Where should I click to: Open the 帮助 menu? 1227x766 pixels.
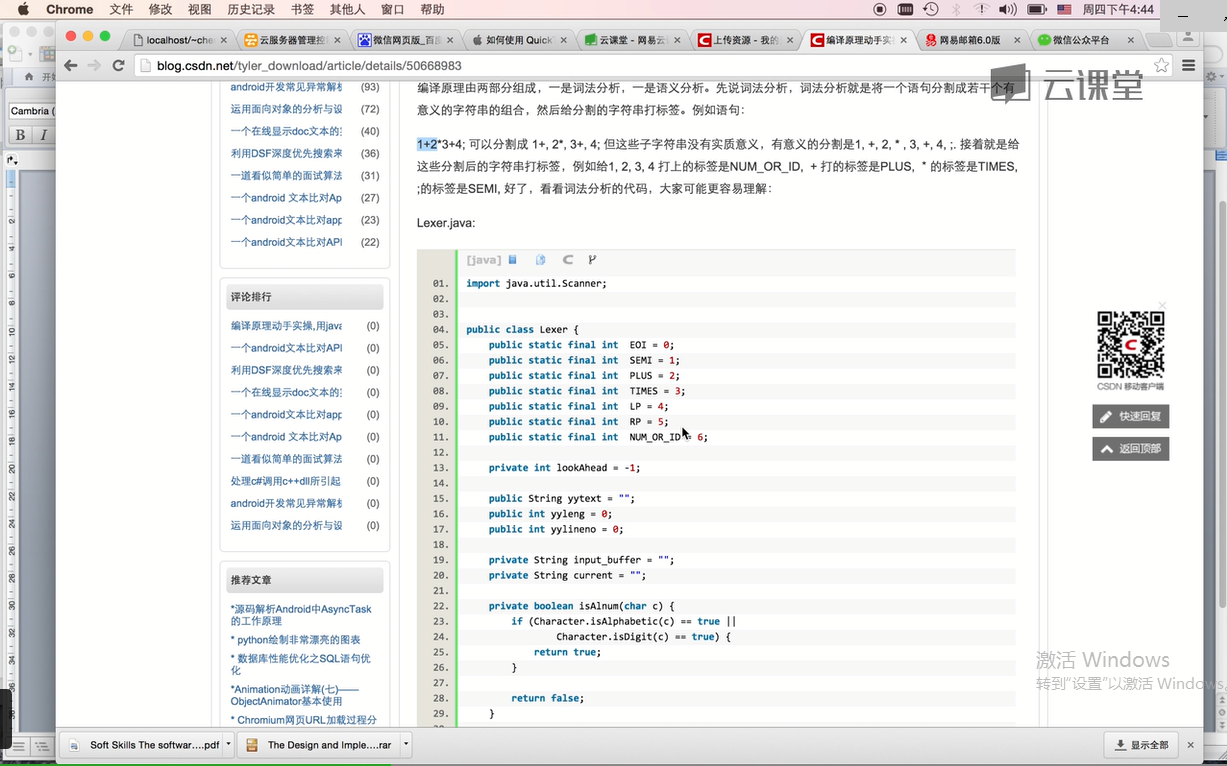(x=432, y=9)
